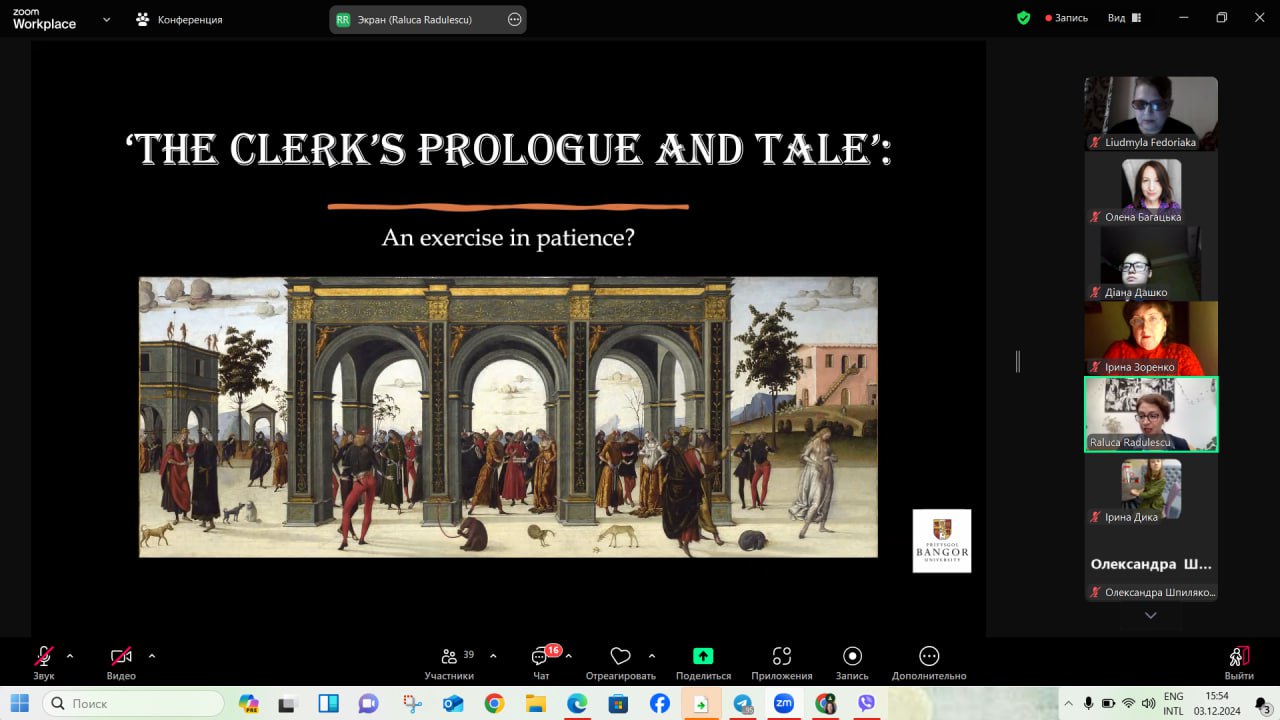Open Google Chrome from the taskbar
The width and height of the screenshot is (1280, 720).
point(494,704)
